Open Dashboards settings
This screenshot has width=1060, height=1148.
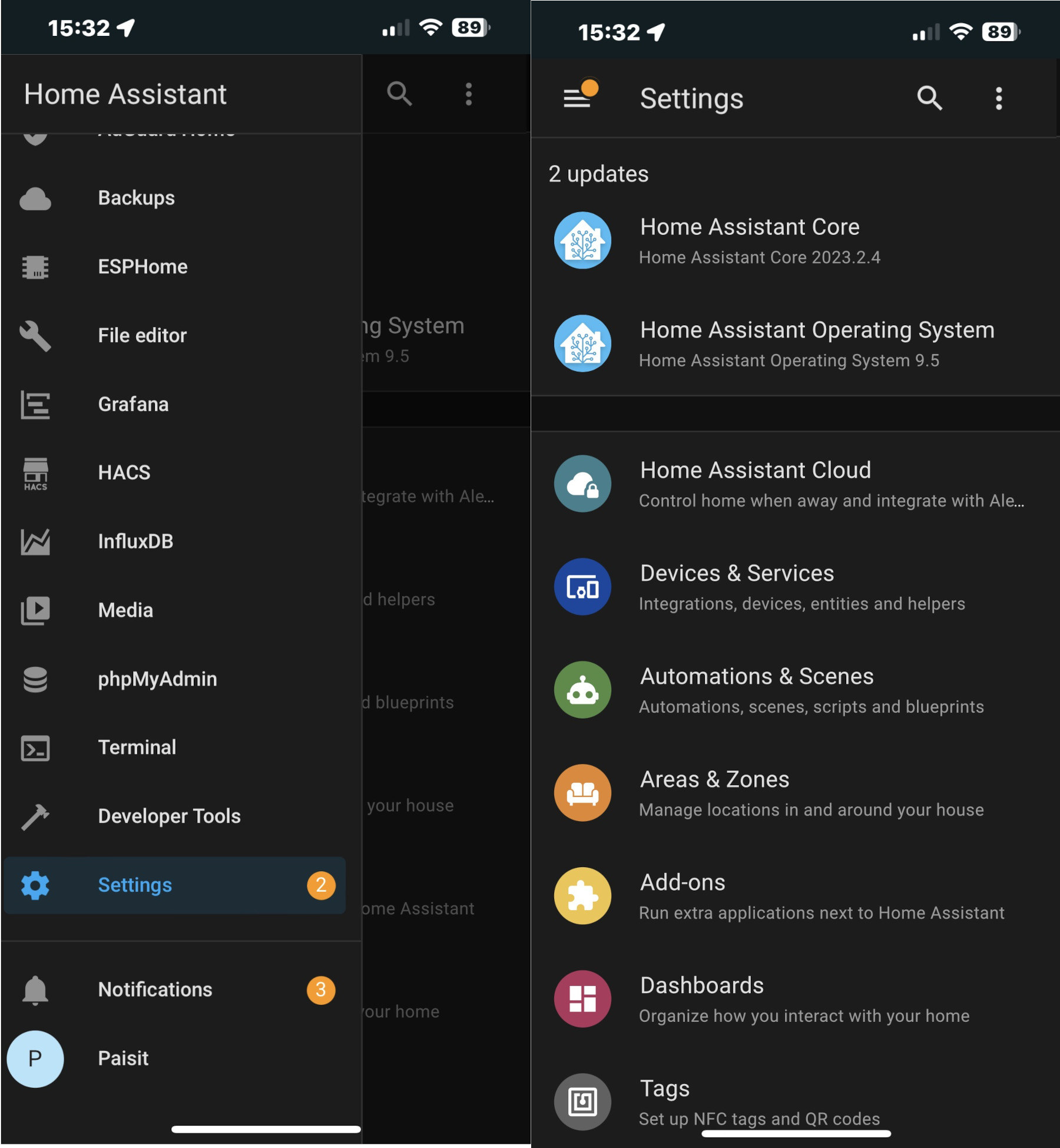[795, 1000]
